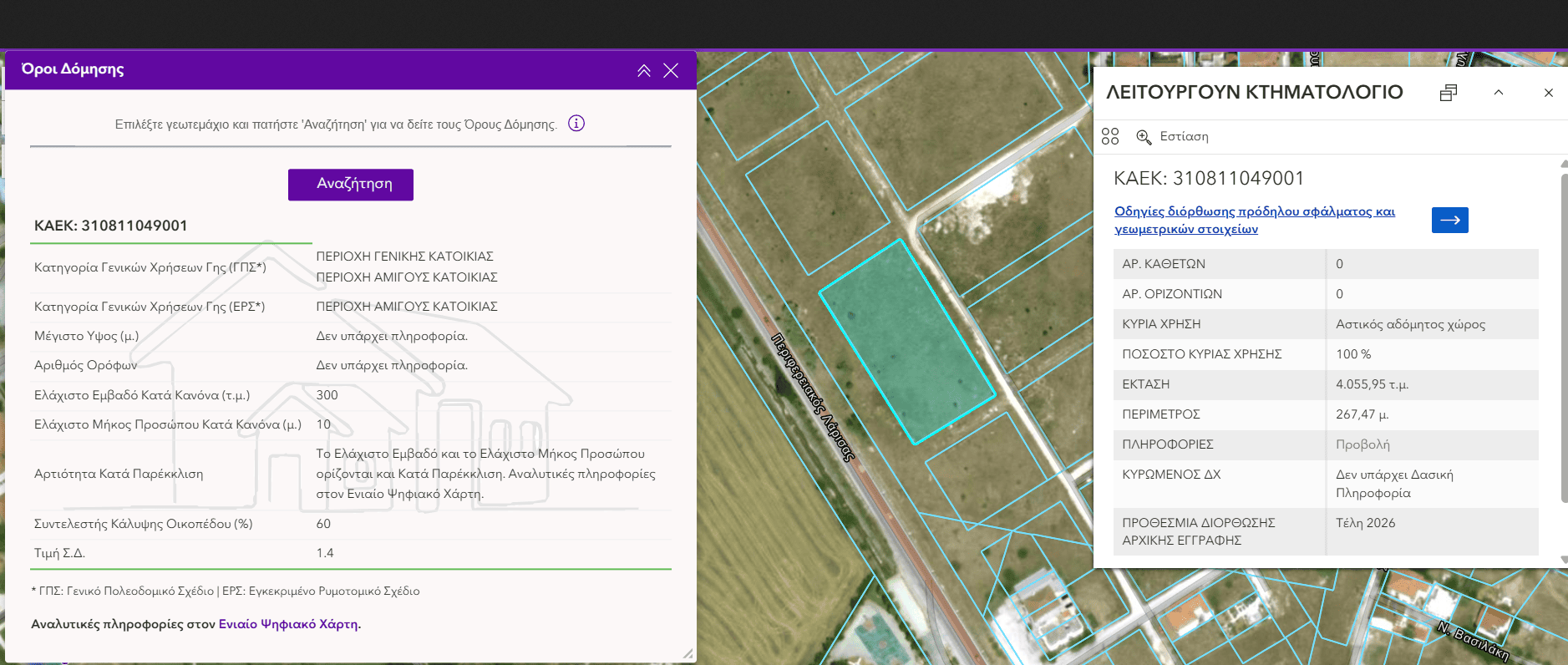Image resolution: width=1568 pixels, height=665 pixels.
Task: Dock the ΛΕΙΤΟΥΡΓΟΥΝ ΚΤΗΜΑΤΟΛΟΓΙΟ popup
Action: [x=1449, y=93]
